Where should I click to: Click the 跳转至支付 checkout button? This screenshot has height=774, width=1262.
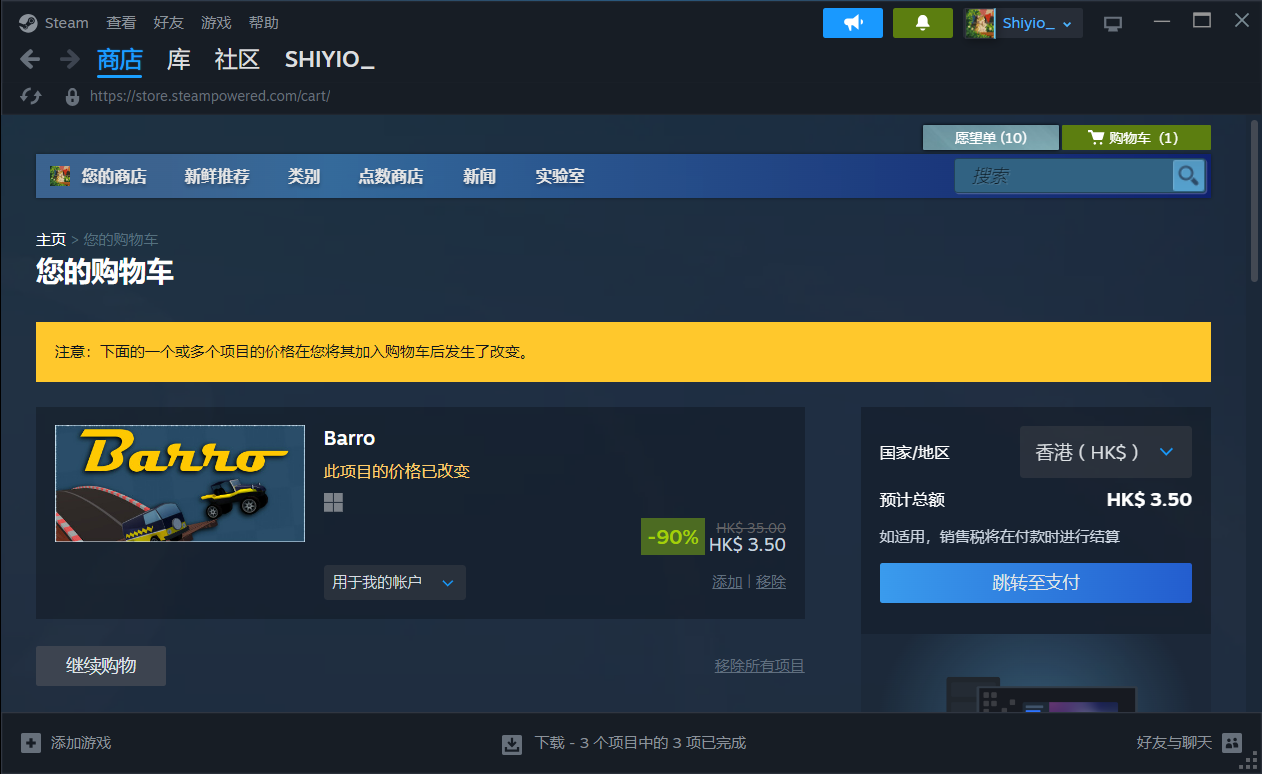[1035, 583]
